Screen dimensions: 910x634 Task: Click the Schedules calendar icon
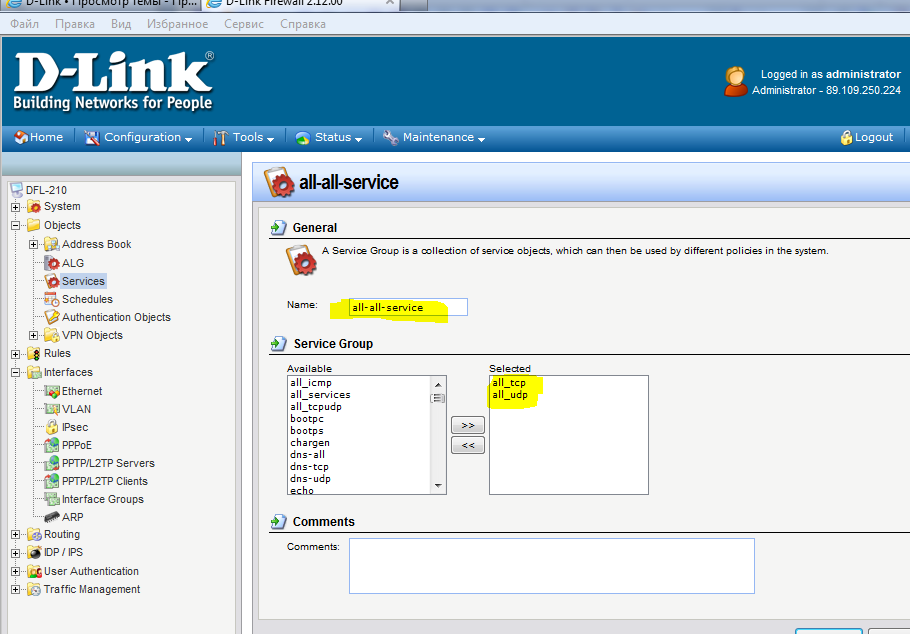52,300
